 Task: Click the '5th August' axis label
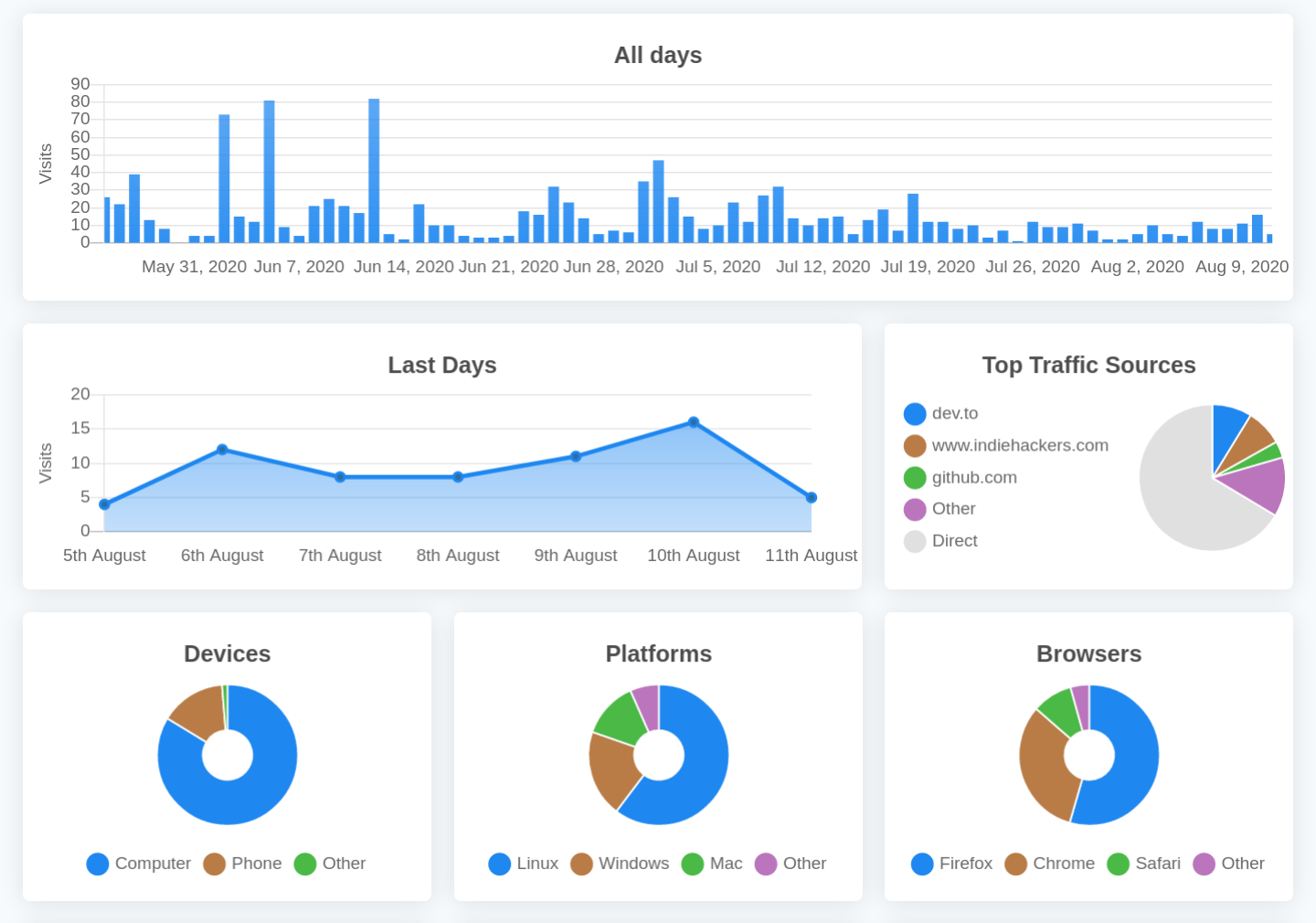(104, 556)
